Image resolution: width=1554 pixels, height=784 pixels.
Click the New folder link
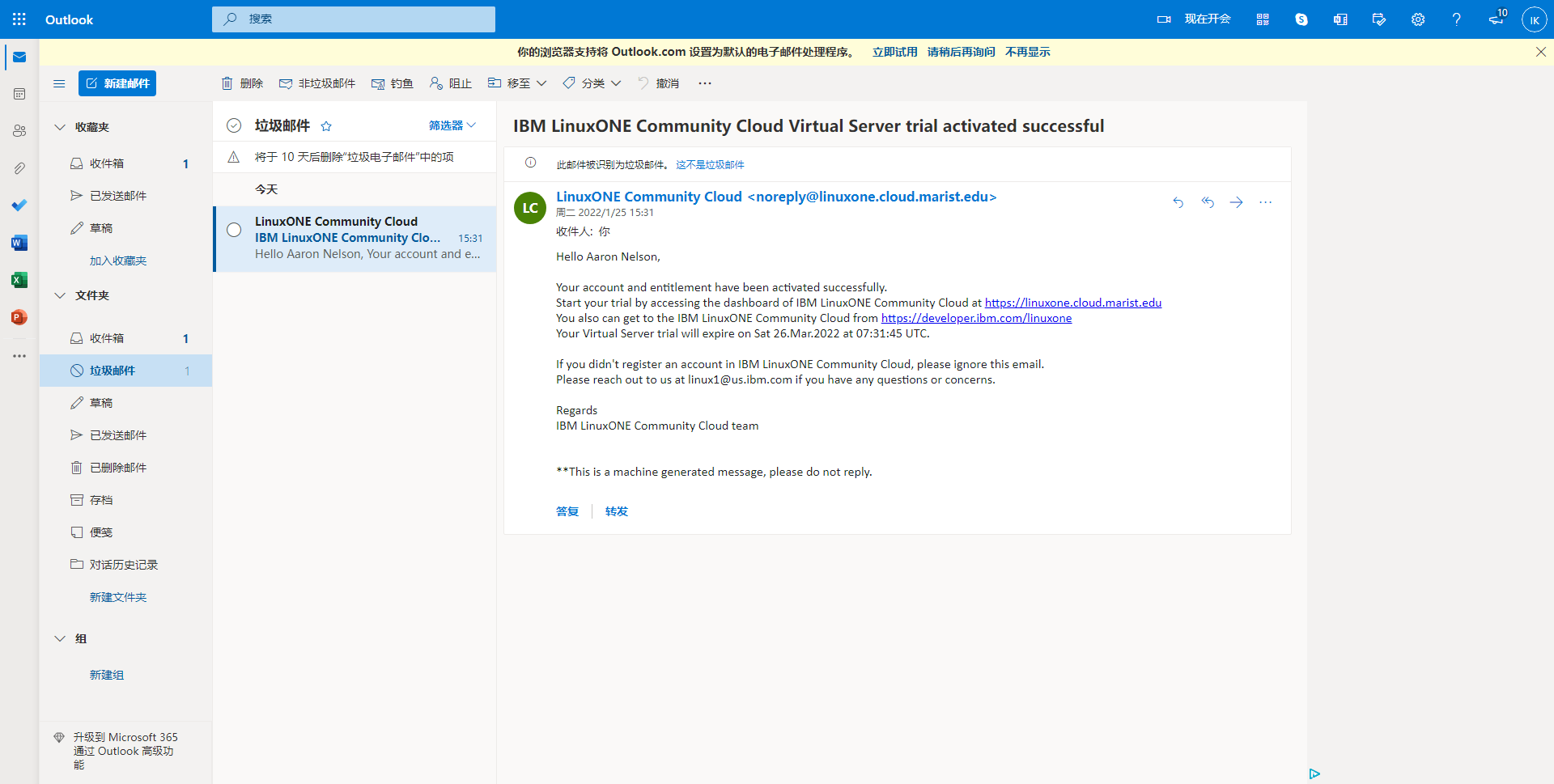118,597
